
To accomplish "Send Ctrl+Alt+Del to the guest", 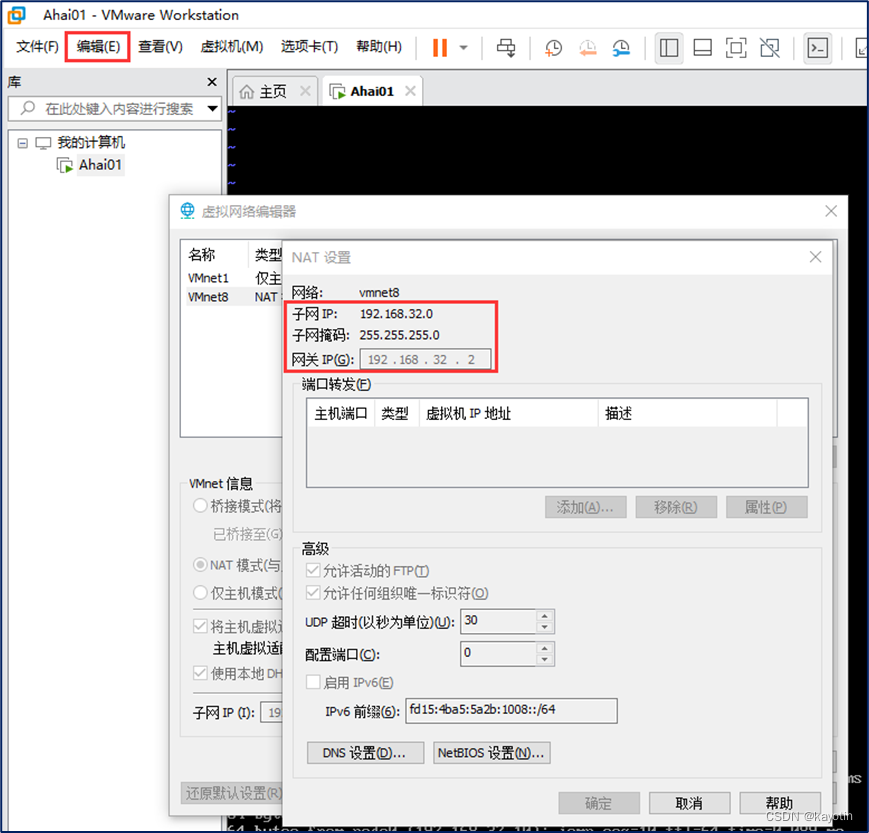I will 506,47.
